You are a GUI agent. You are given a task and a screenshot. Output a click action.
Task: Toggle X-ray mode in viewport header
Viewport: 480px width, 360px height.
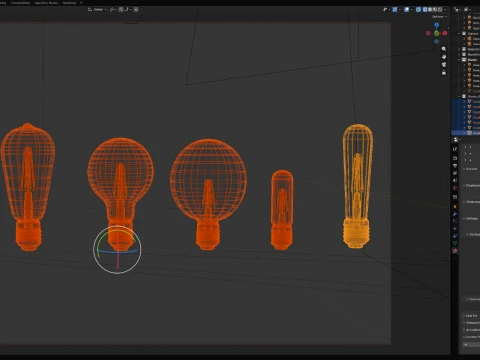pos(419,9)
